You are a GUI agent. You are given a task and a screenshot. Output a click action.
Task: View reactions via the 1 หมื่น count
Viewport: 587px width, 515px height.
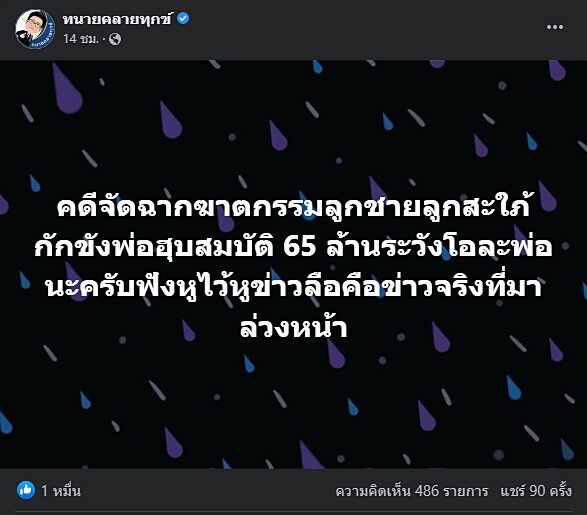tap(61, 491)
